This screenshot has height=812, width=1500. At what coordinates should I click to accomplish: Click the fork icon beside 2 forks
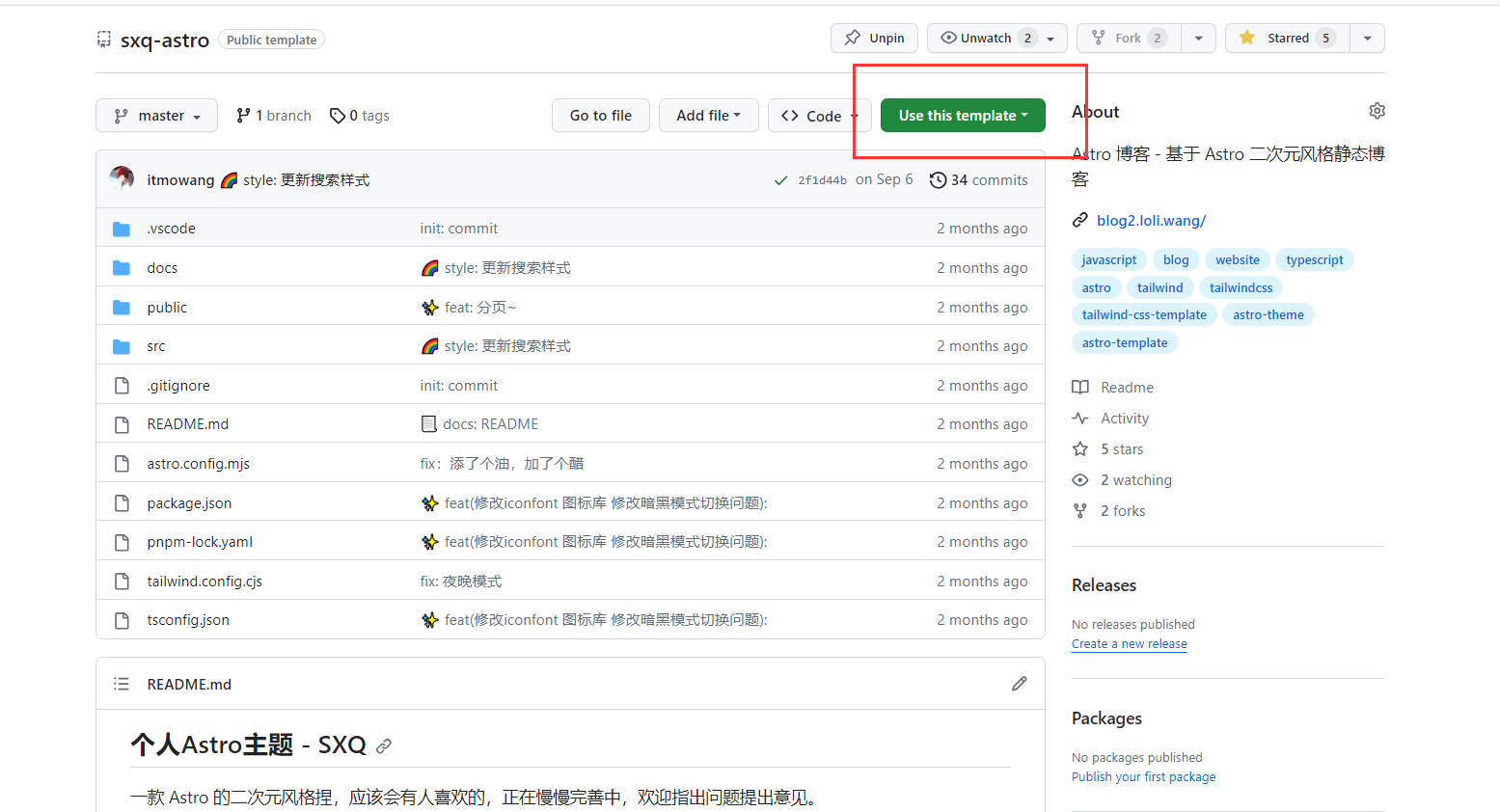coord(1080,511)
